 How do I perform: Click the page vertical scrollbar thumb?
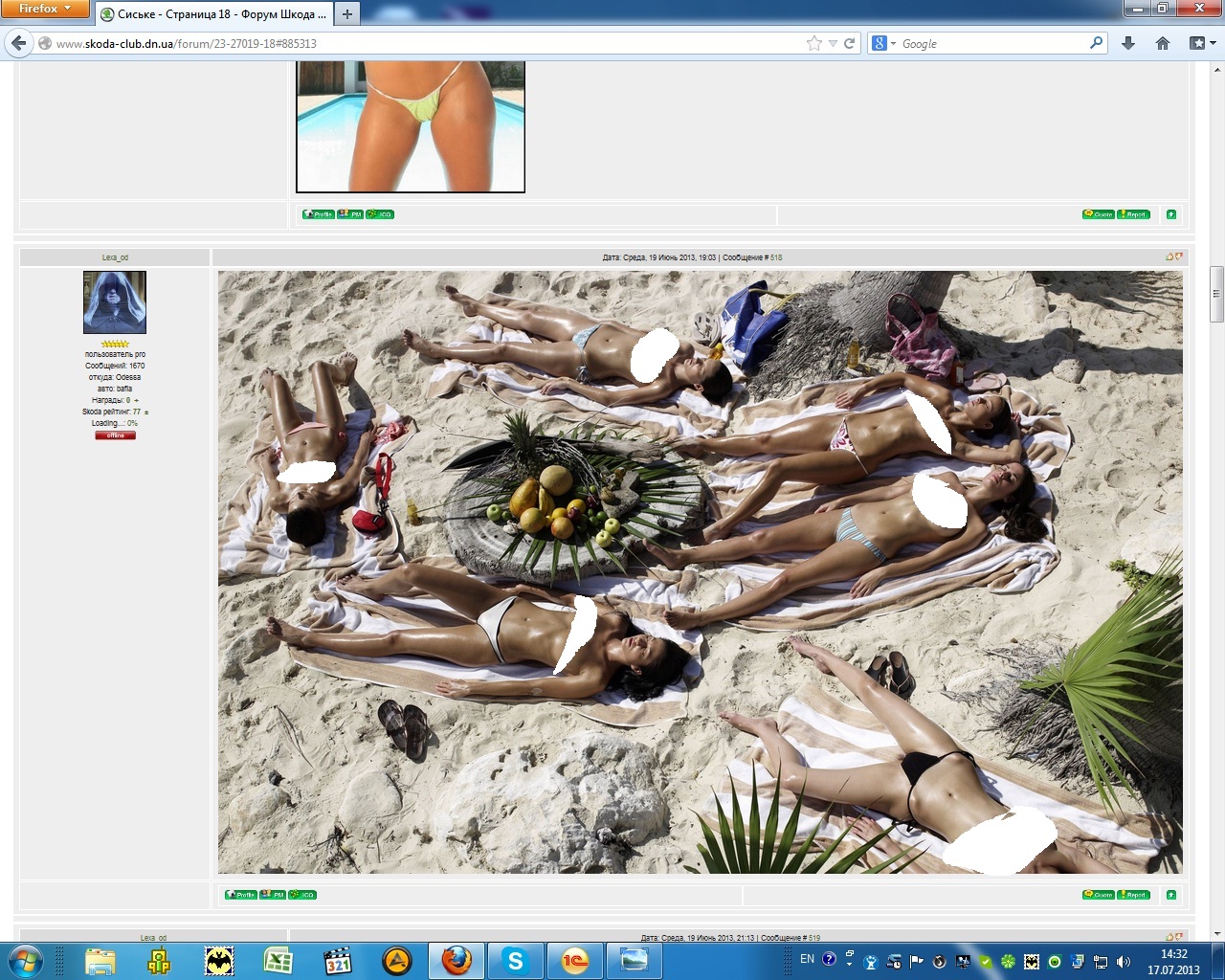[x=1216, y=295]
